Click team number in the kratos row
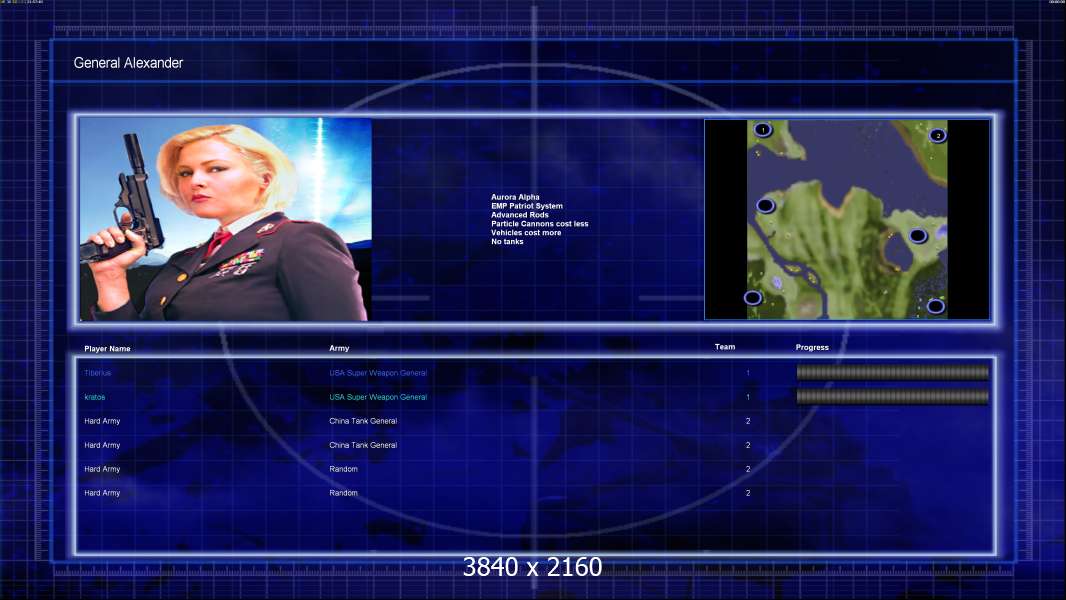Image resolution: width=1066 pixels, height=600 pixels. click(x=748, y=397)
